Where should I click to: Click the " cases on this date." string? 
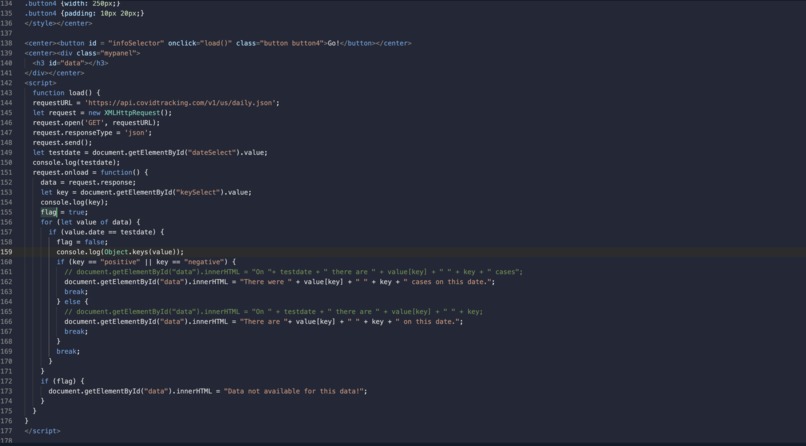[447, 282]
